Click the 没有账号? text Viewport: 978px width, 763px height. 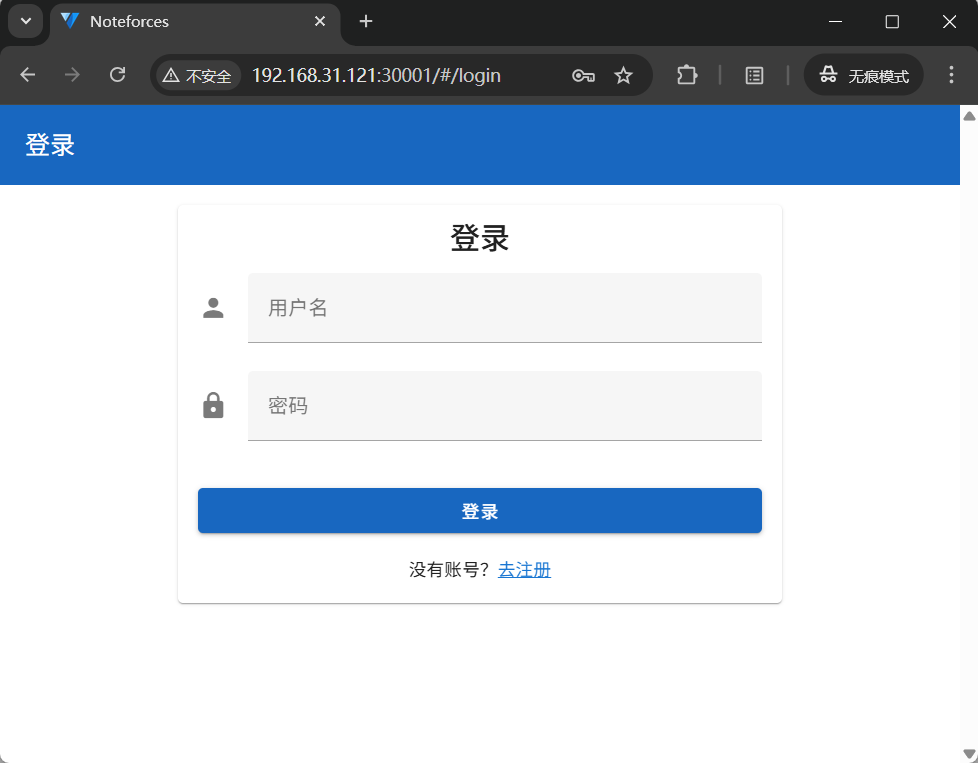[x=449, y=570]
